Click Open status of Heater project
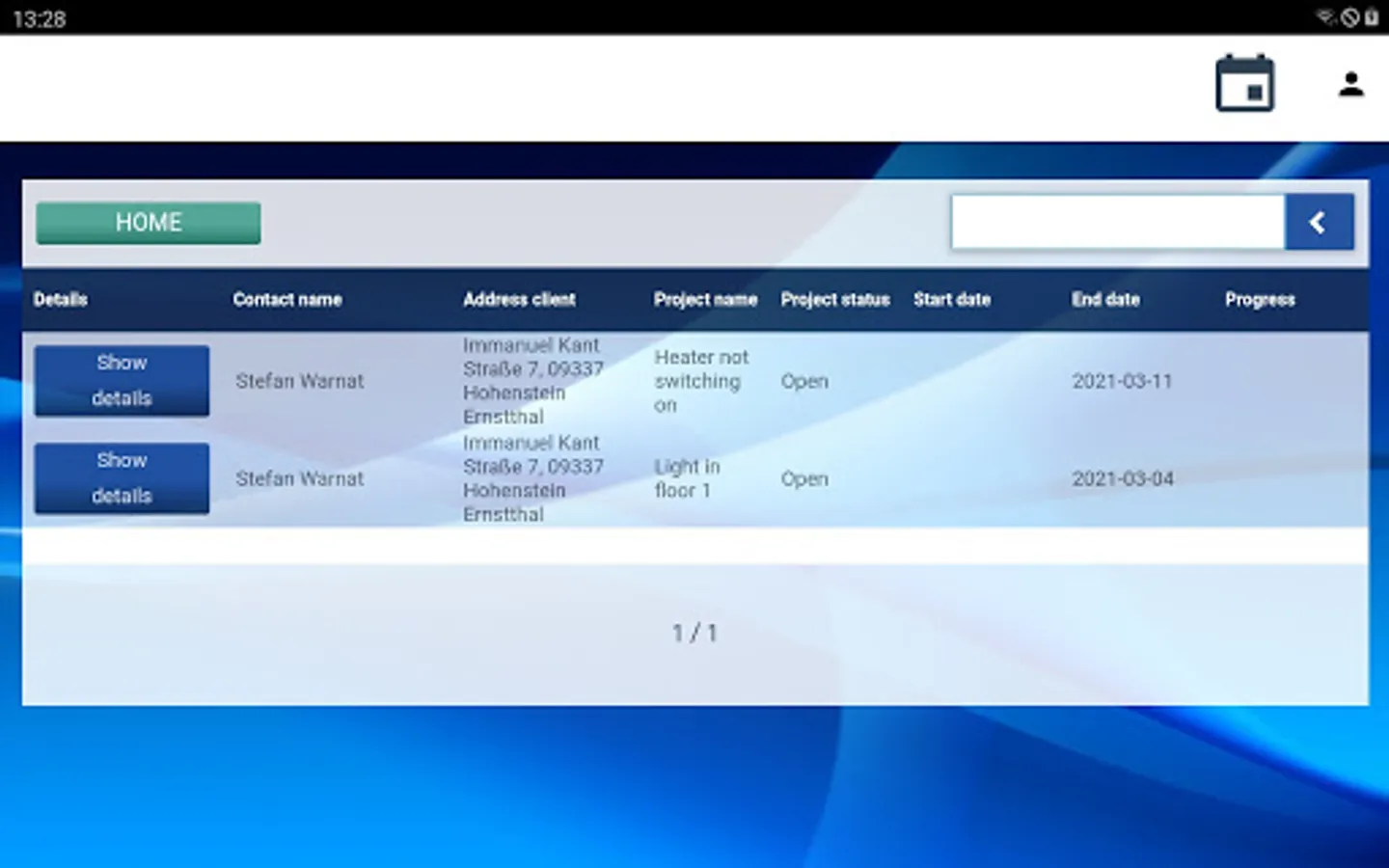This screenshot has width=1389, height=868. pyautogui.click(x=804, y=382)
